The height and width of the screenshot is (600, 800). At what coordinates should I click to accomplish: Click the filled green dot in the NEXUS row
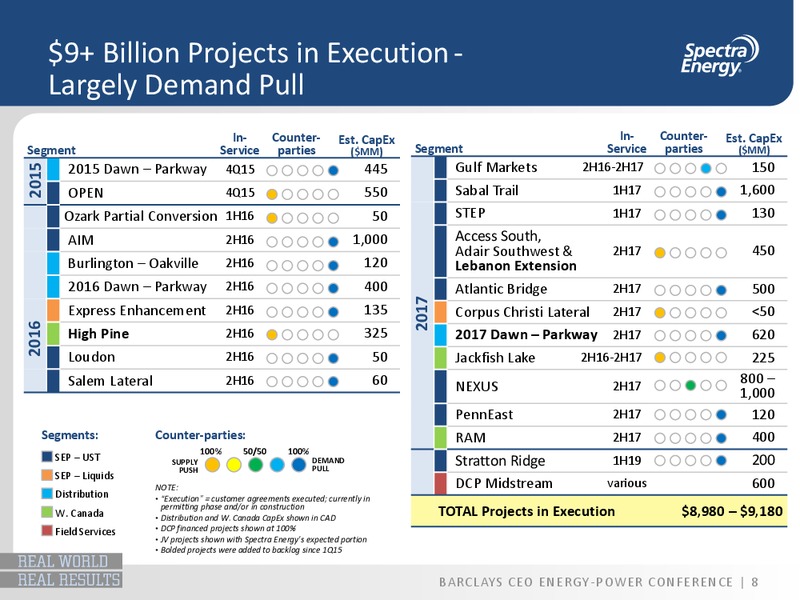[690, 386]
